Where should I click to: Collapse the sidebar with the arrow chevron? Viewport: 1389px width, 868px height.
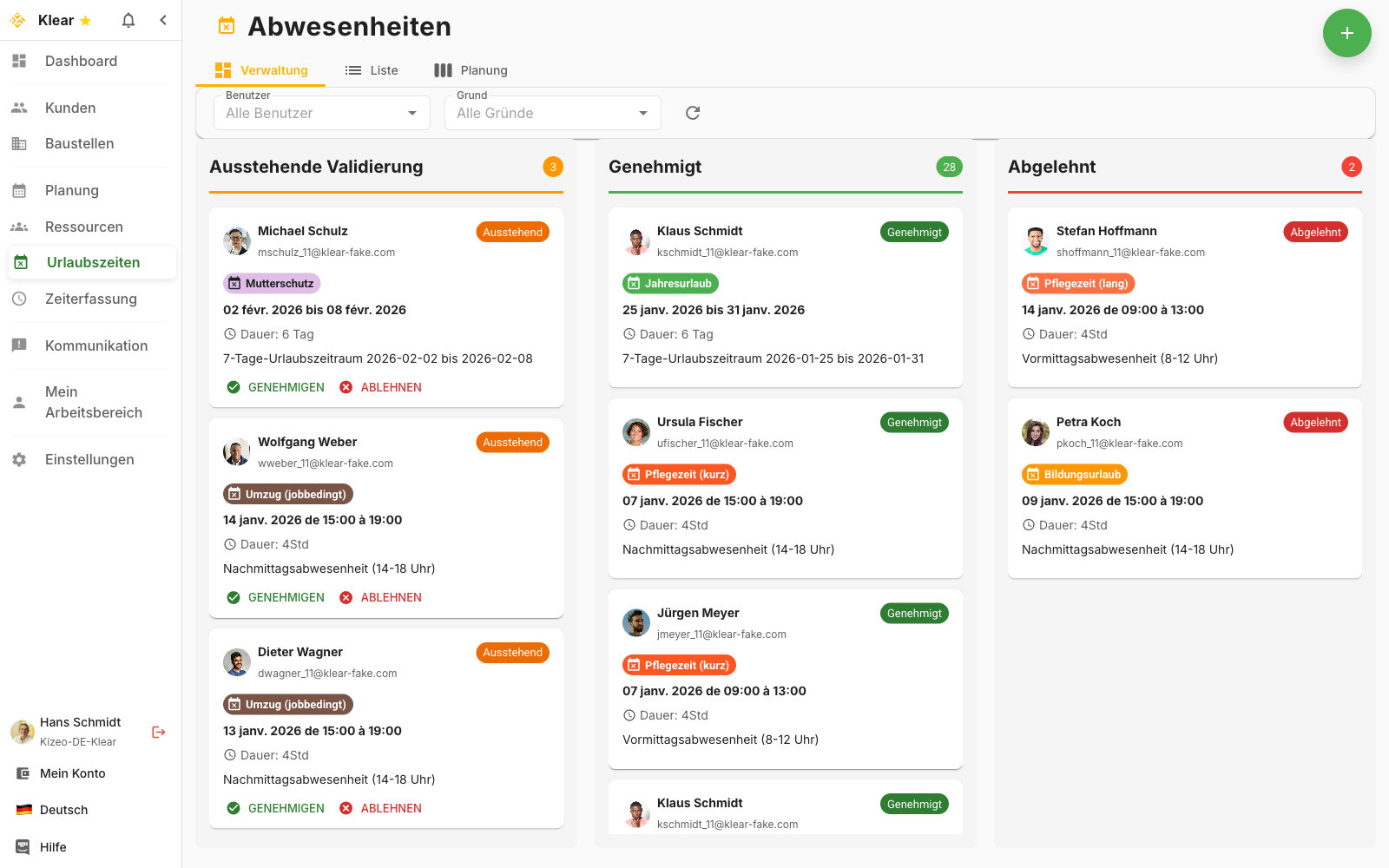coord(163,19)
